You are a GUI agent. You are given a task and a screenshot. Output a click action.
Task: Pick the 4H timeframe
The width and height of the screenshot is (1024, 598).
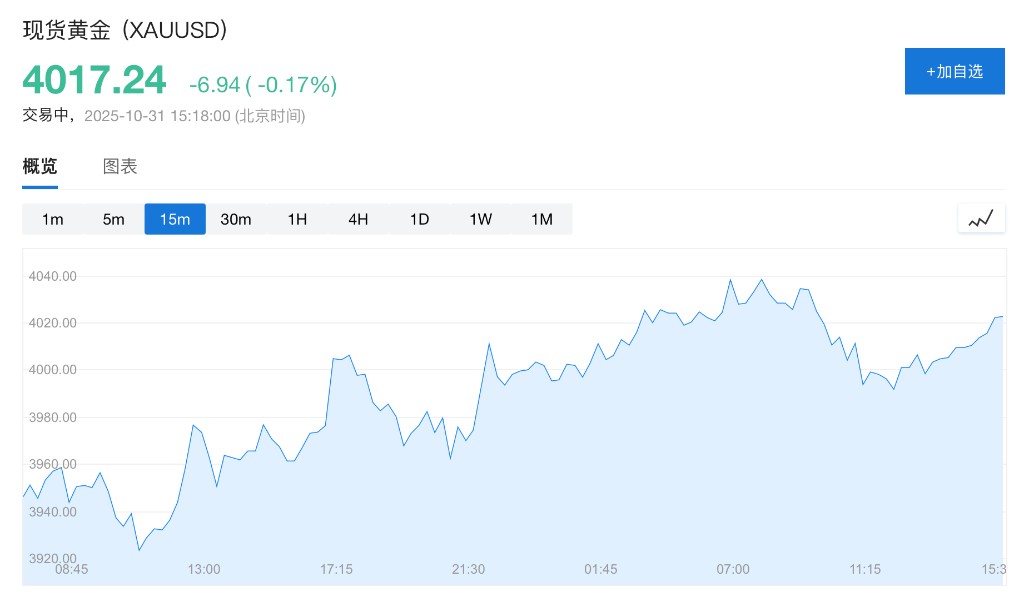click(x=358, y=219)
